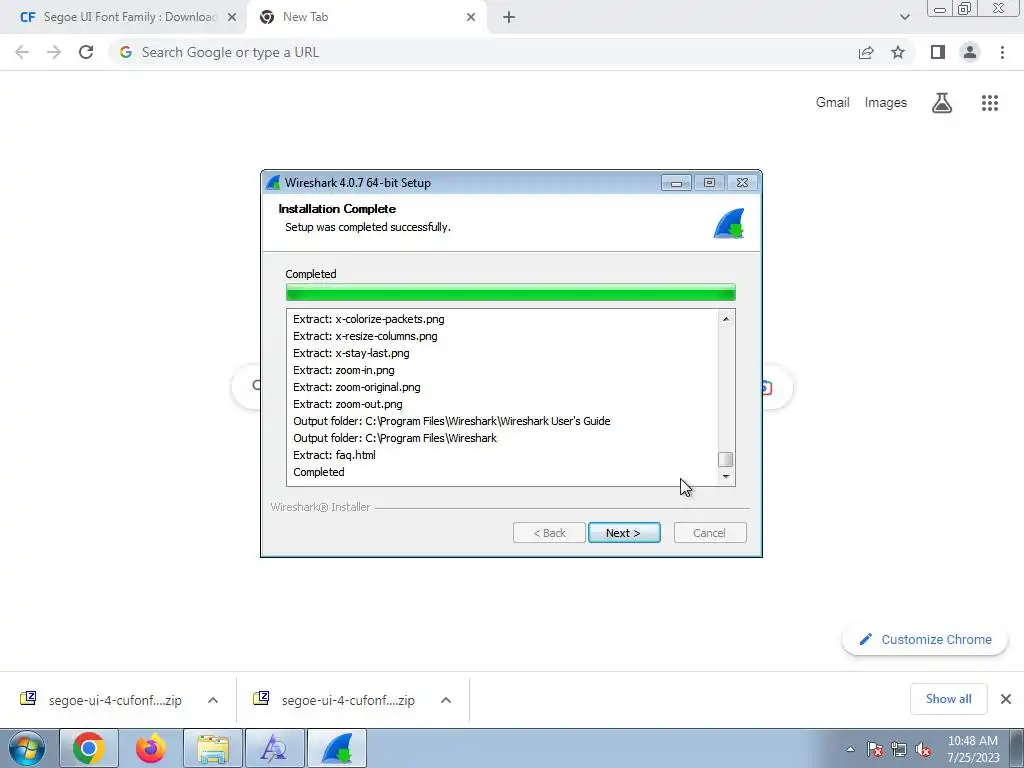Click the Chrome forward arrow
The width and height of the screenshot is (1024, 768).
(54, 52)
